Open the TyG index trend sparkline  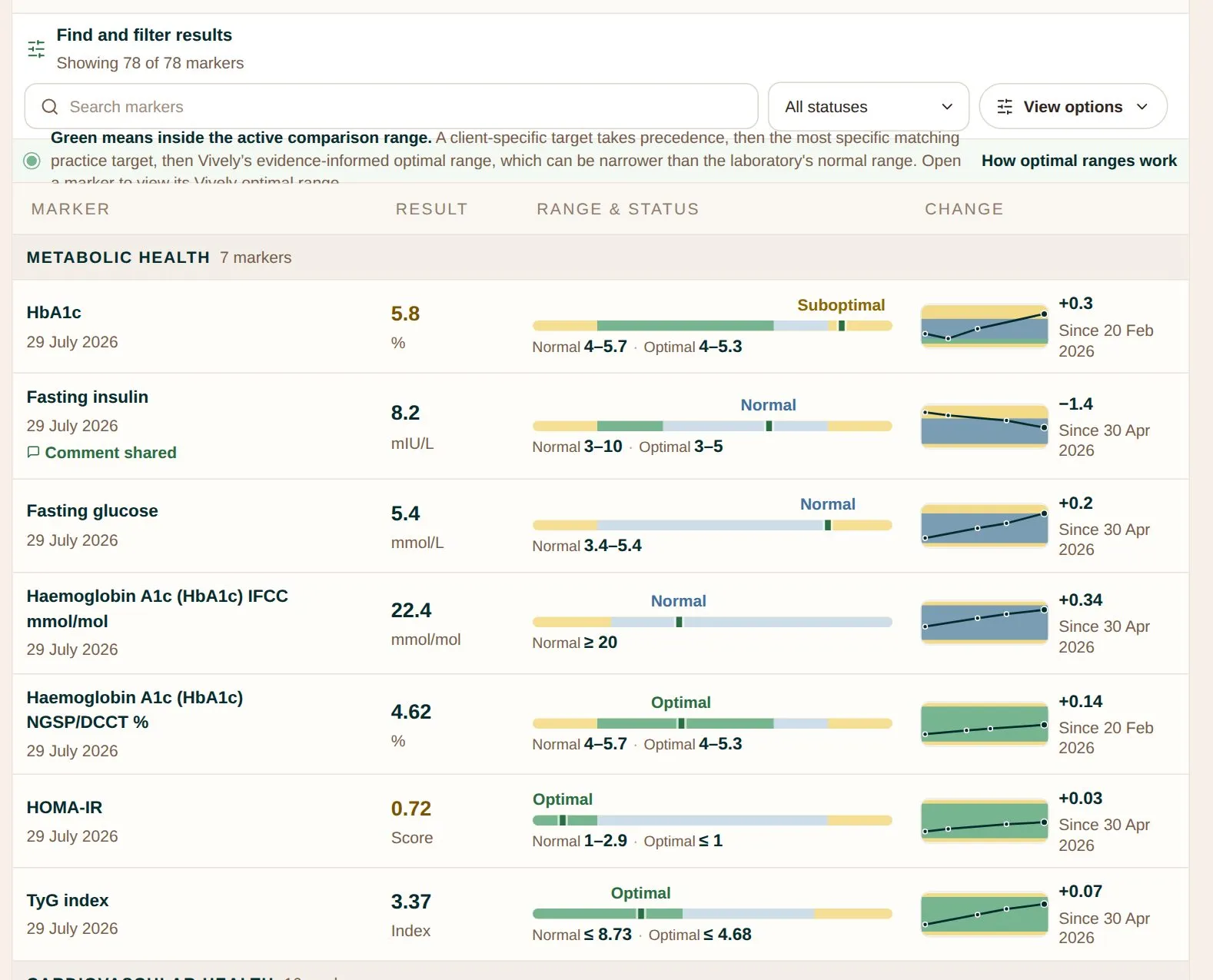tap(985, 914)
